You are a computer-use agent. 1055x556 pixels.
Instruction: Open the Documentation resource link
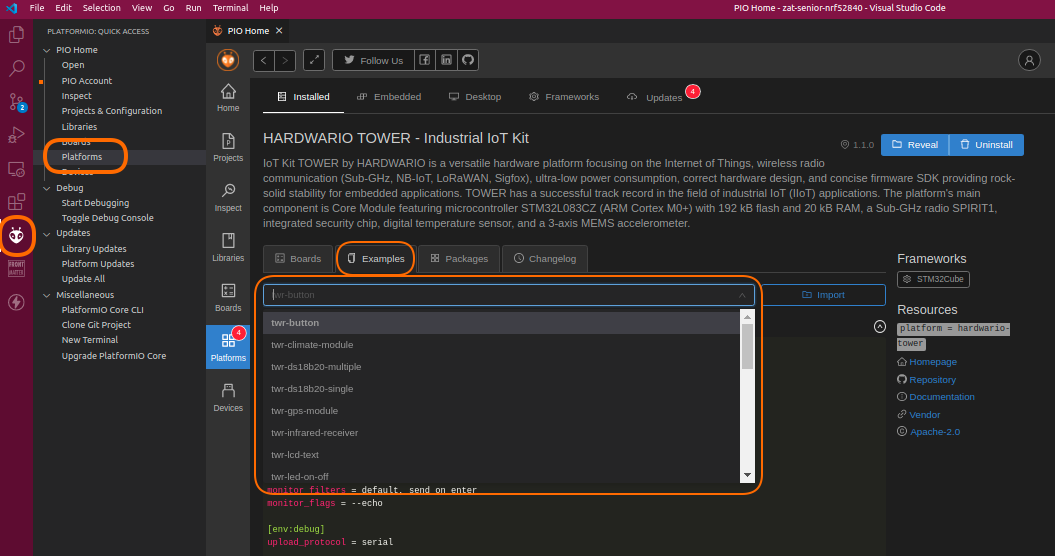click(x=942, y=396)
